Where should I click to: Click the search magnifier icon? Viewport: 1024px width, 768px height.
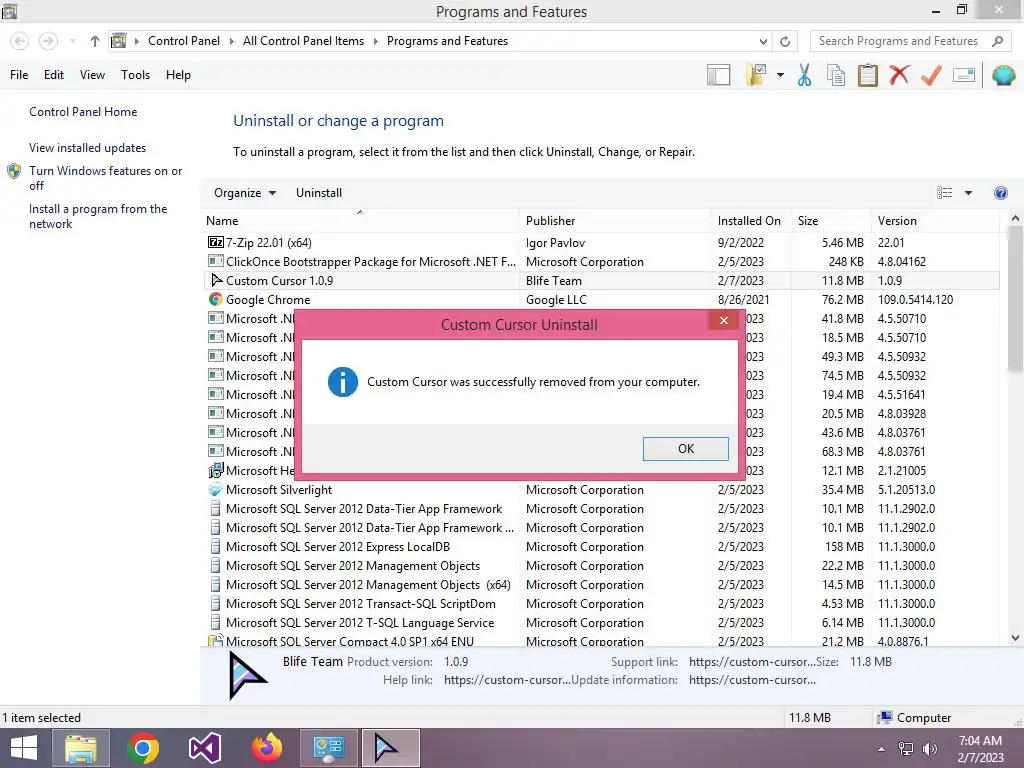coord(997,41)
